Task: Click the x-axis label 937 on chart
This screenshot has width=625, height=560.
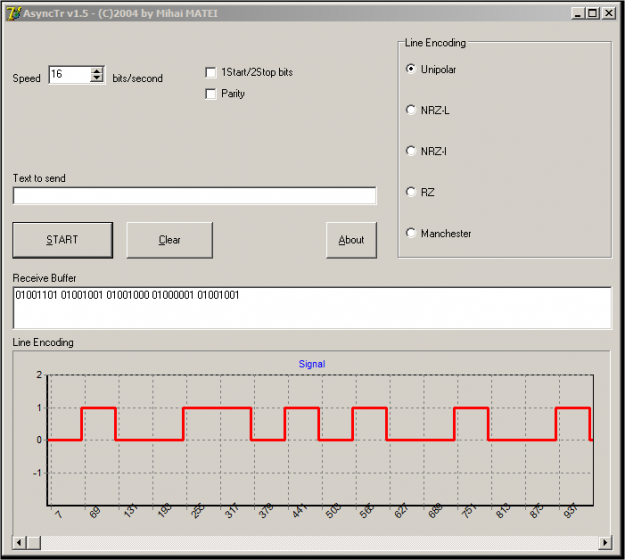Action: pyautogui.click(x=570, y=511)
